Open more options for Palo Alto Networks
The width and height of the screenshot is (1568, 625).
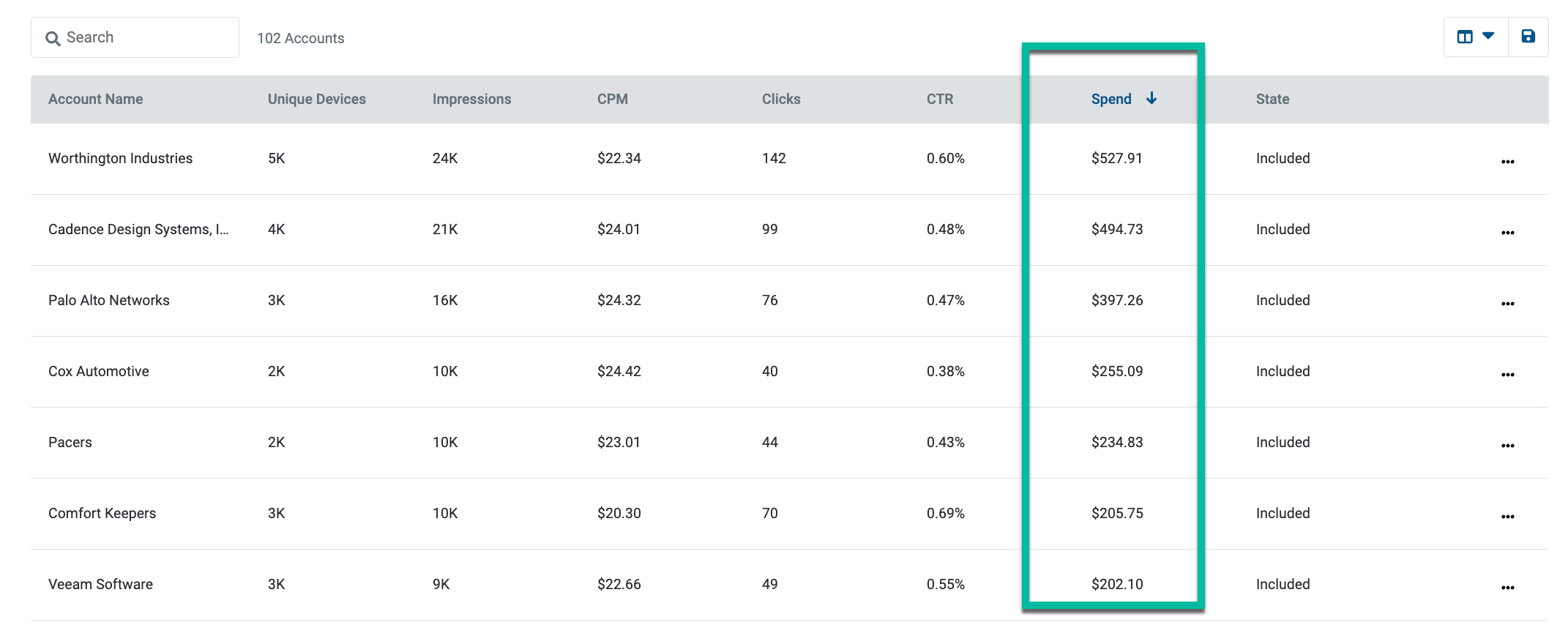coord(1507,303)
